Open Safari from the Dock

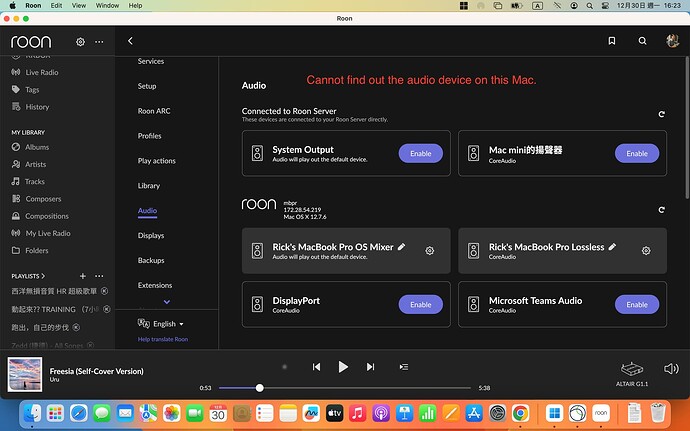point(79,413)
